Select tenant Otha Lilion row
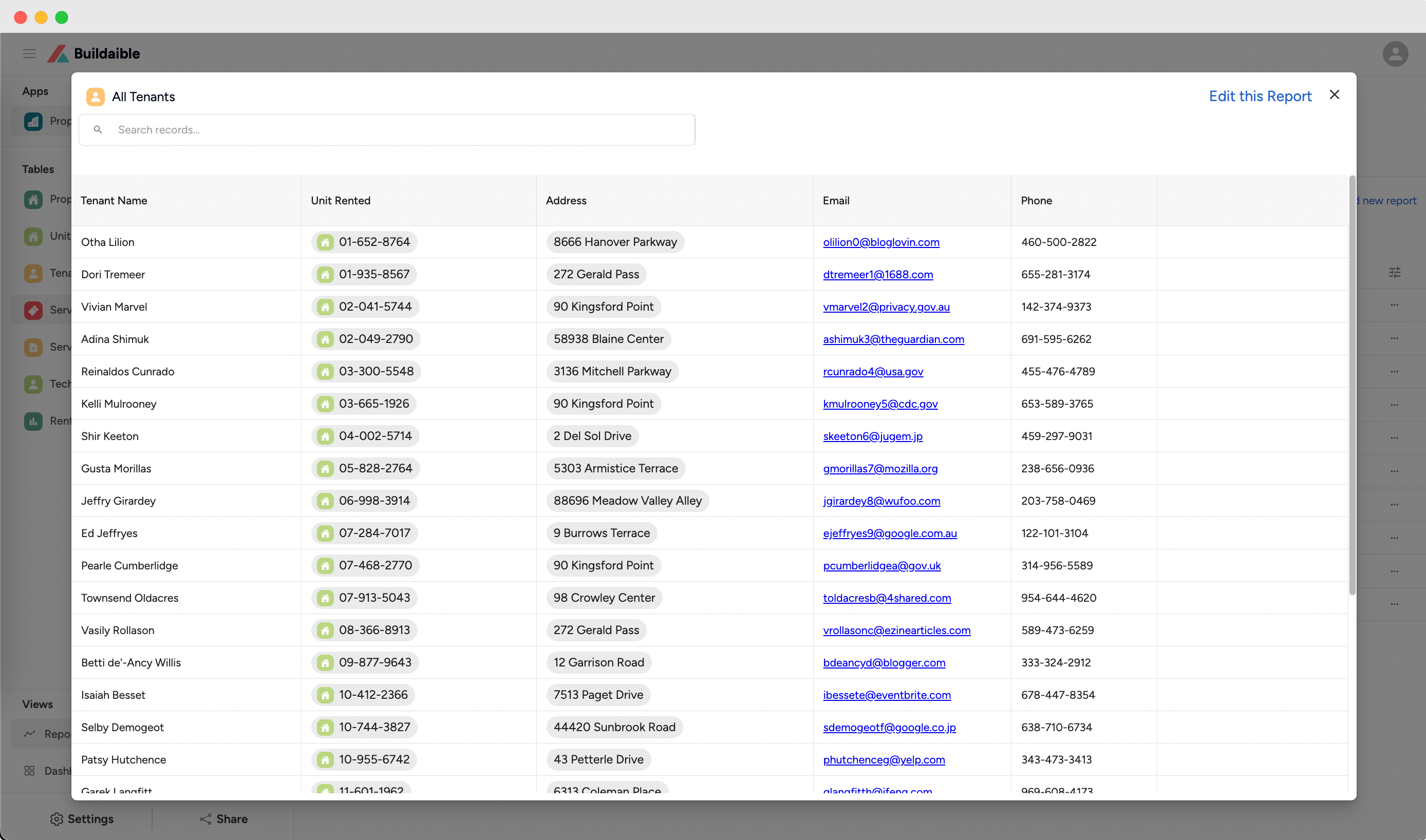Screen dimensions: 1426x840 (709, 242)
